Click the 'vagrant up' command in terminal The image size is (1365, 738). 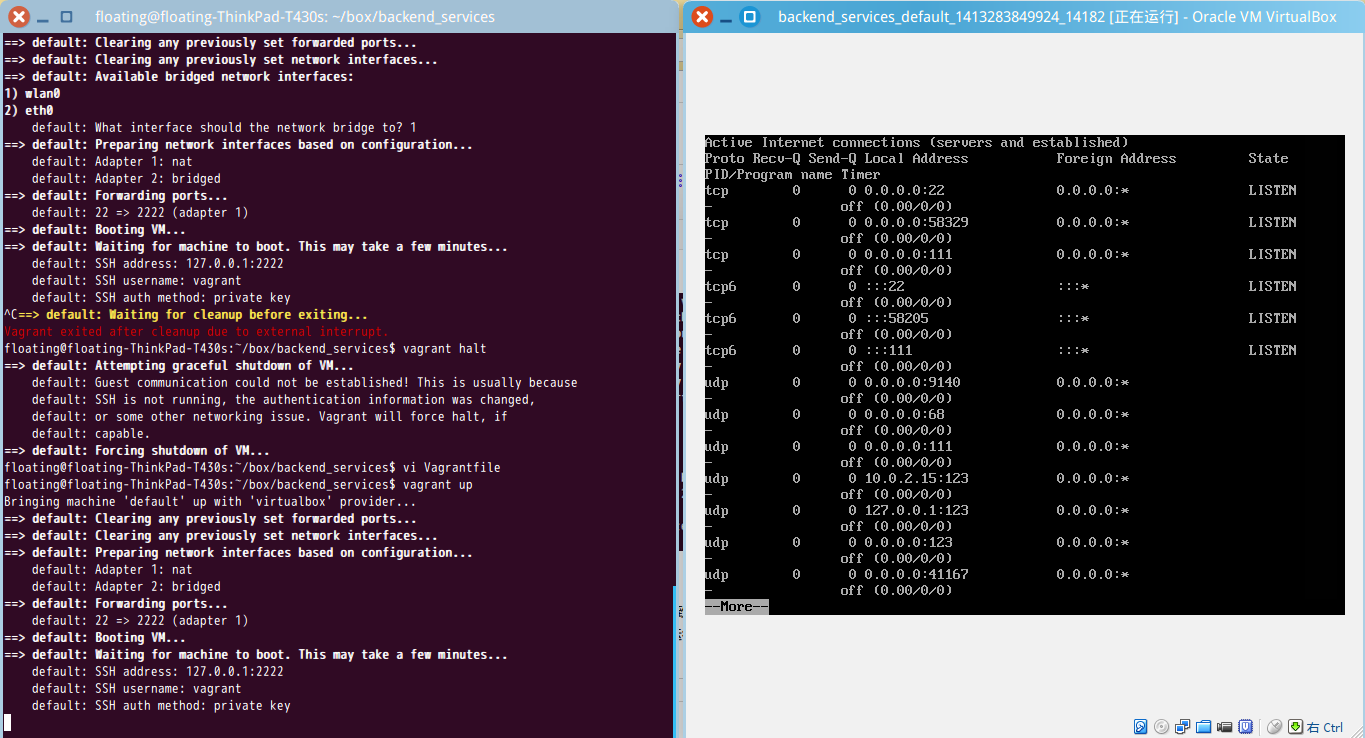point(438,485)
